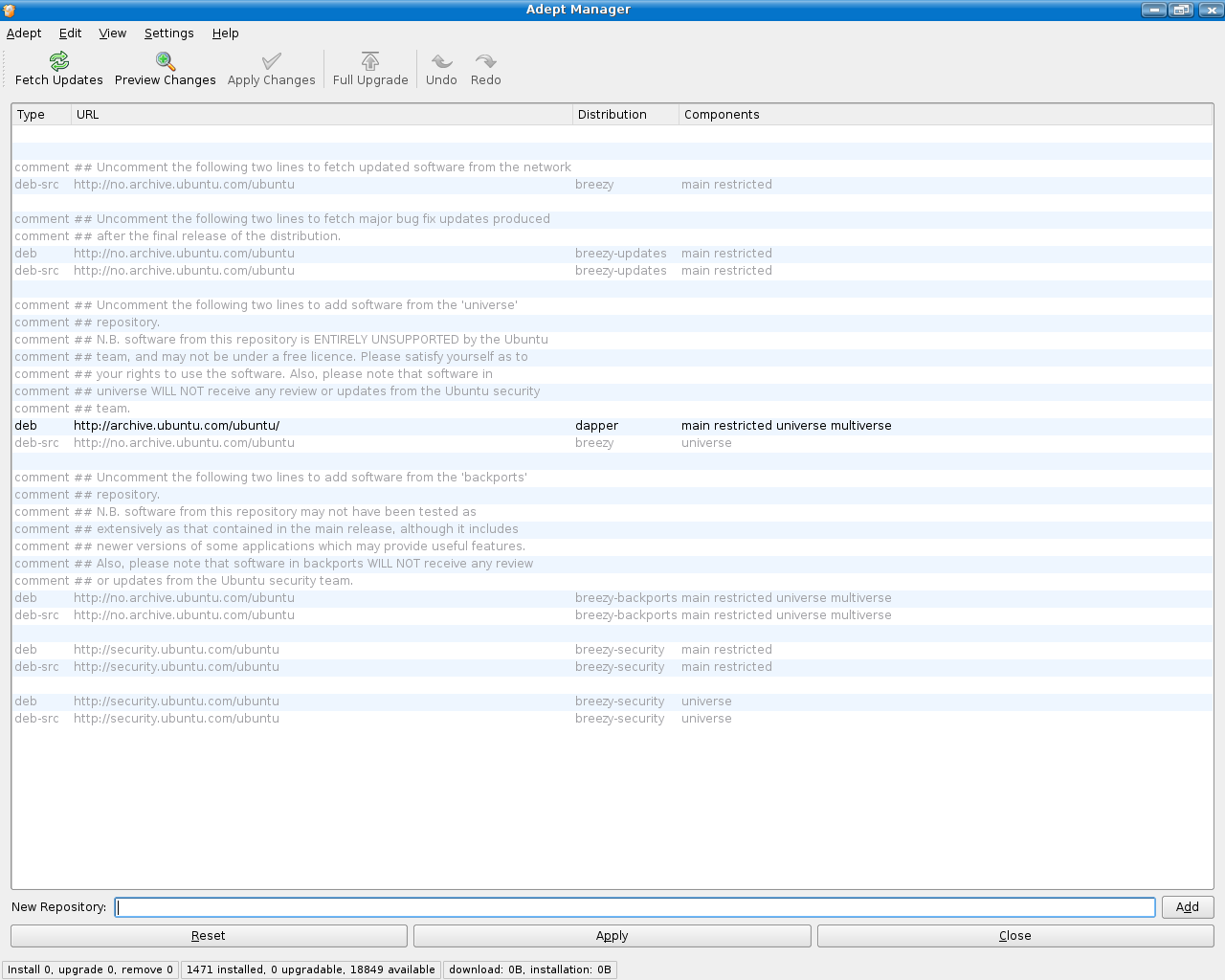
Task: Click the Adept Manager title bar app icon
Action: (x=10, y=10)
